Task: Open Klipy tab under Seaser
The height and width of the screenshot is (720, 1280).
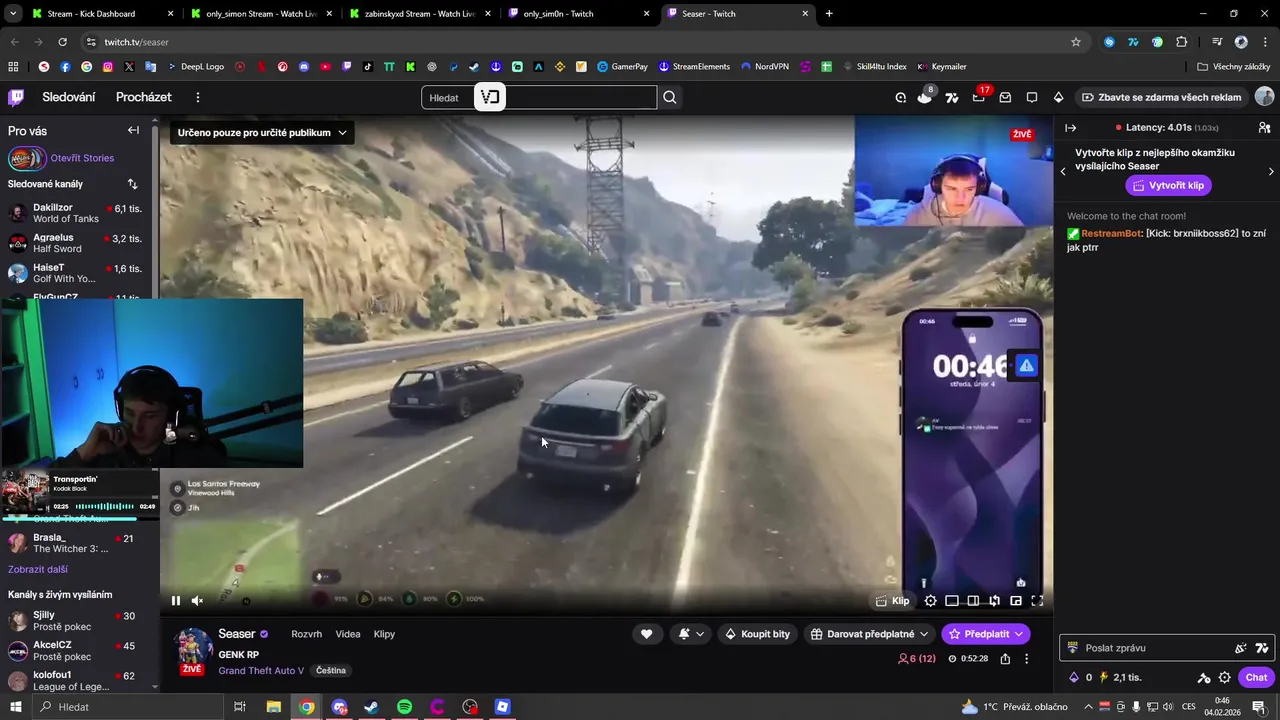Action: pyautogui.click(x=384, y=634)
